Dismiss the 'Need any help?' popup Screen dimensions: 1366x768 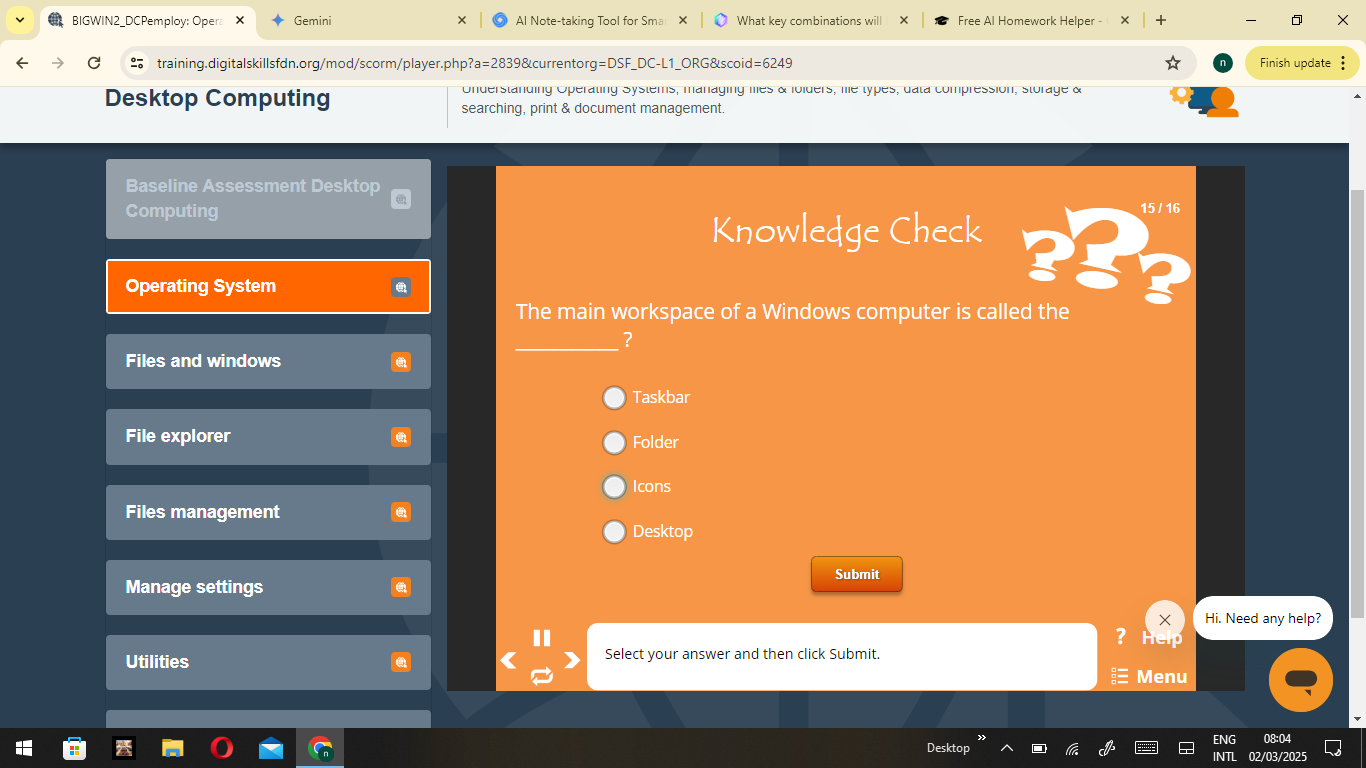(x=1164, y=620)
